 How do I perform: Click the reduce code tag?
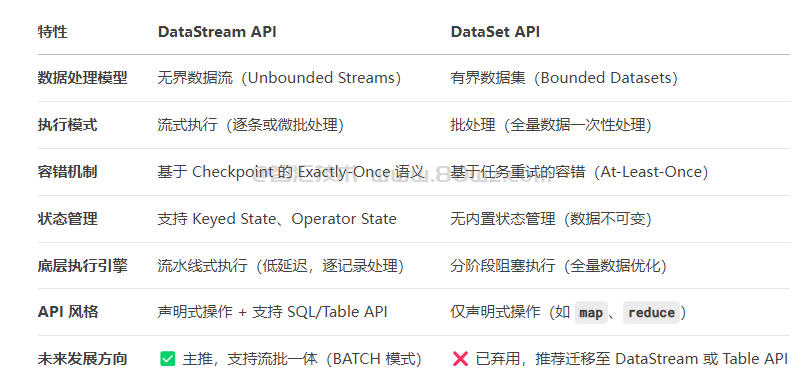tap(651, 312)
